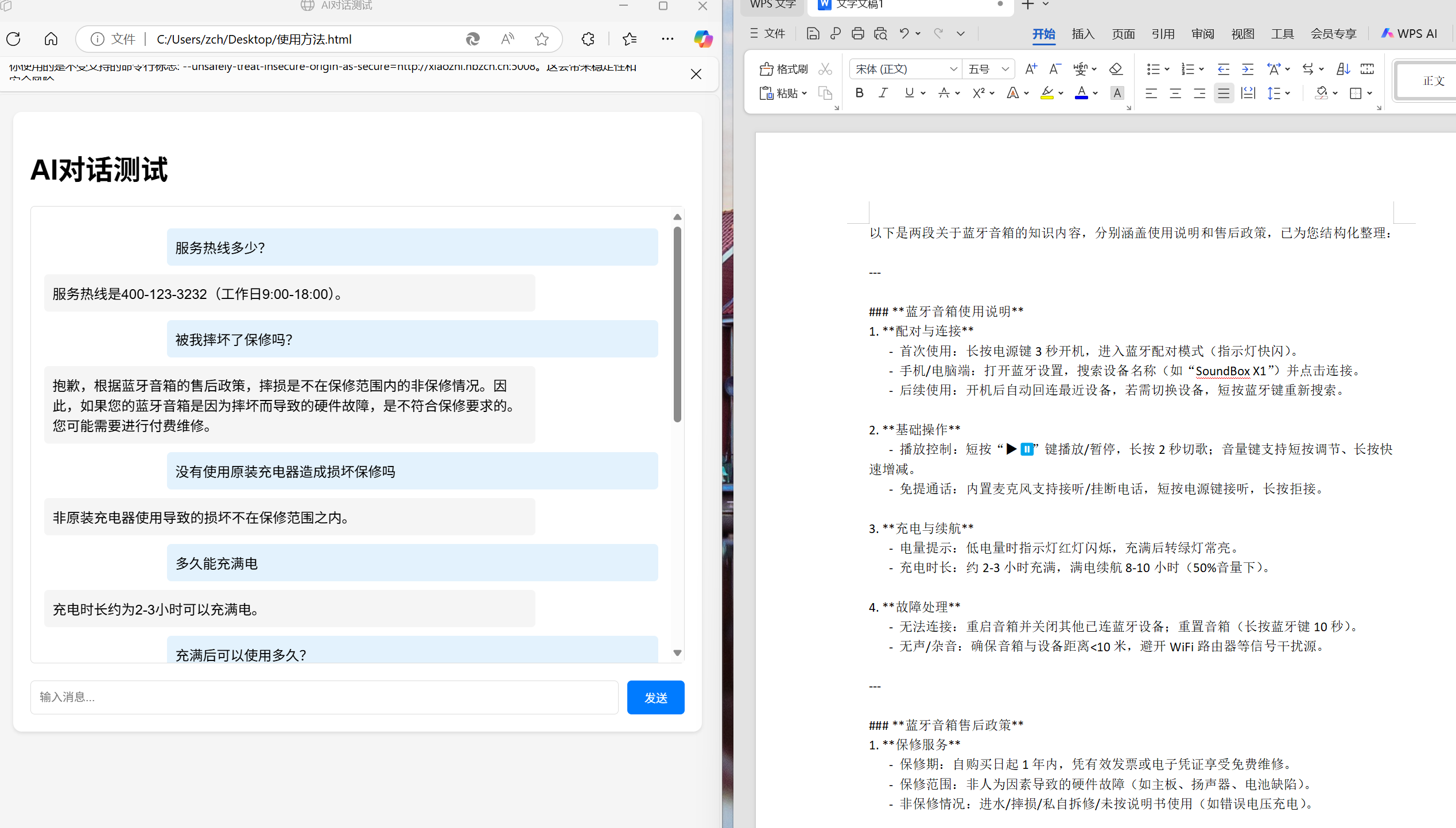The width and height of the screenshot is (1456, 828).
Task: Expand the new tab dropdown next to plus
Action: (x=1046, y=5)
